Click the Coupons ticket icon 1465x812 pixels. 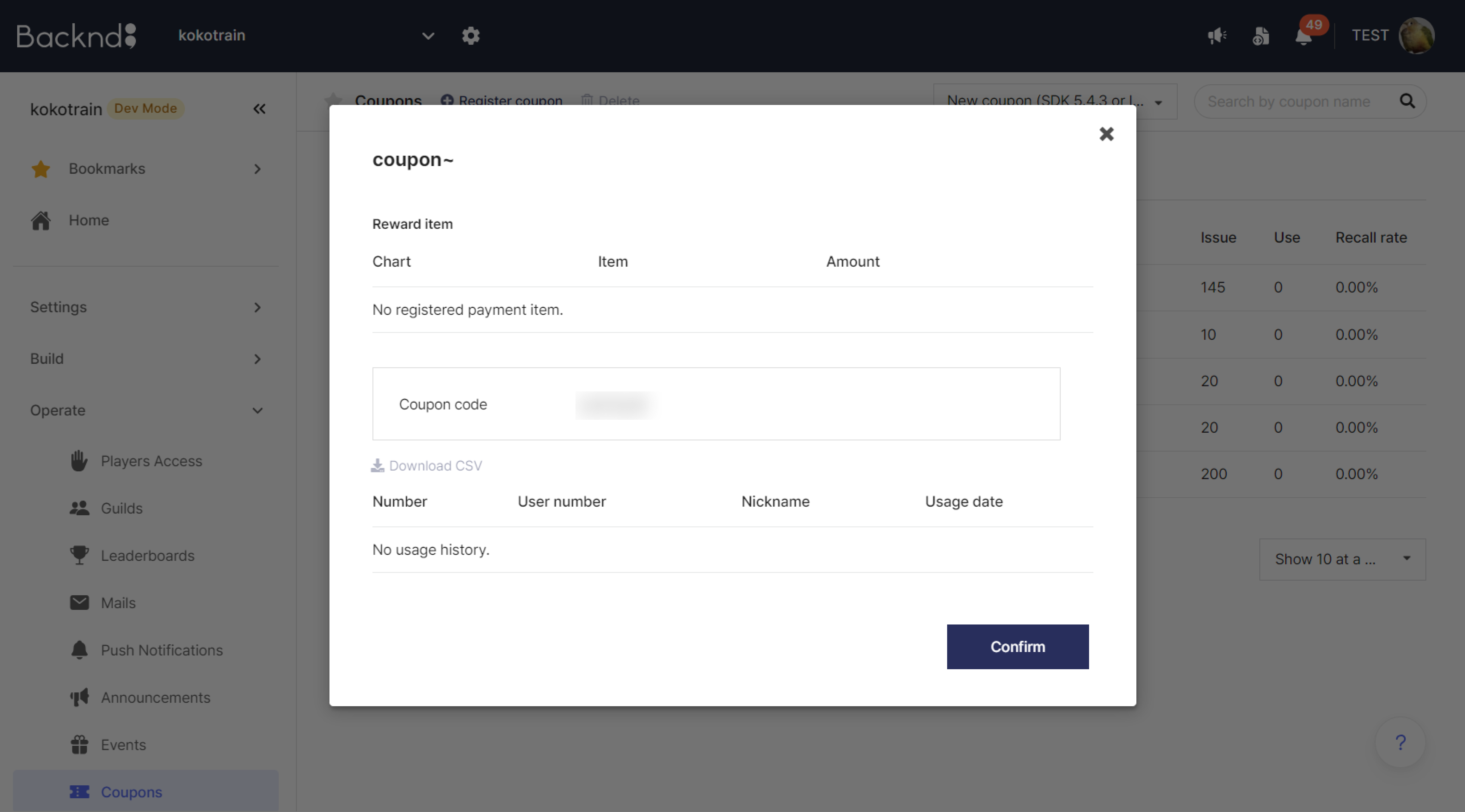coord(79,792)
